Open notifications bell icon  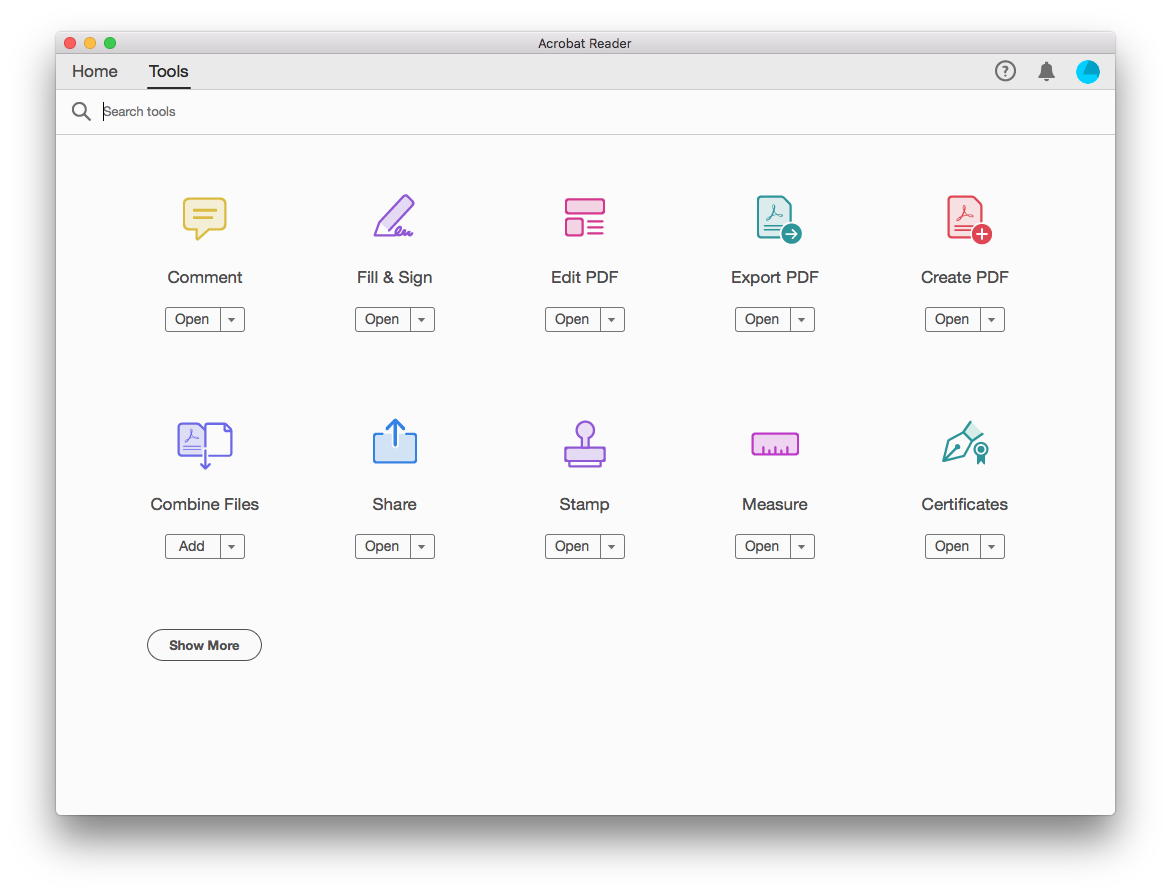tap(1046, 71)
